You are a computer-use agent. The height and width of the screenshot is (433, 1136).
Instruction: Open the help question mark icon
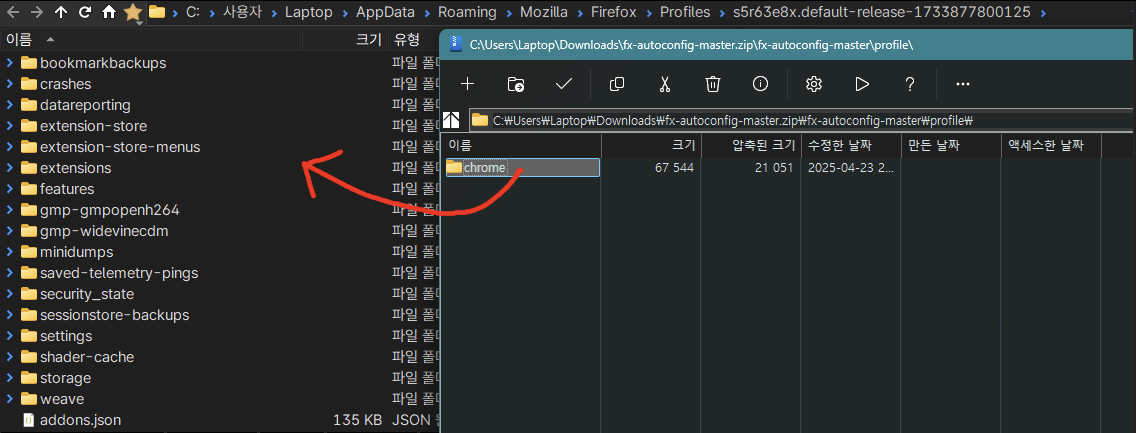coord(910,84)
